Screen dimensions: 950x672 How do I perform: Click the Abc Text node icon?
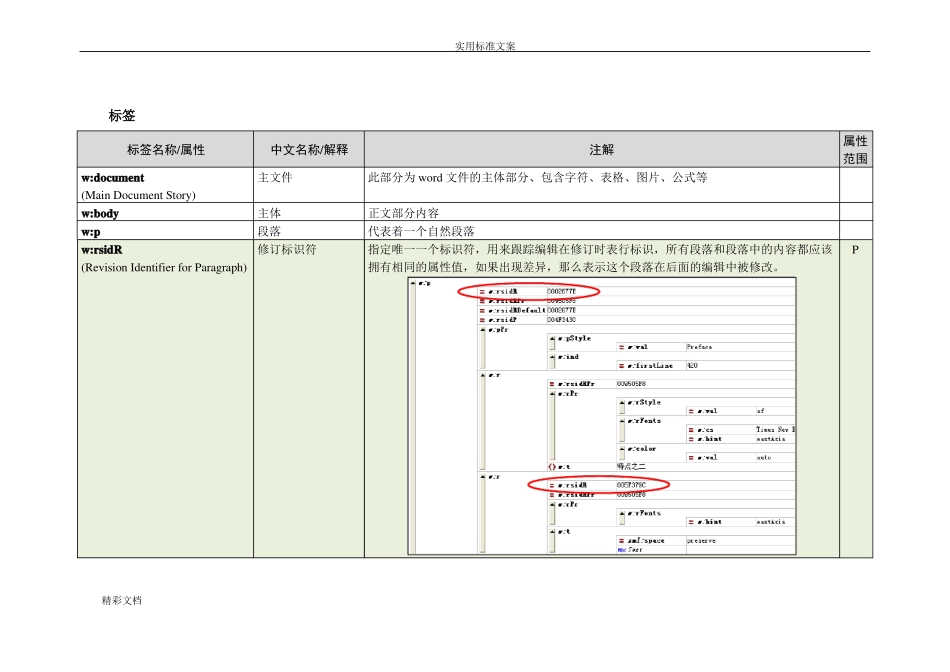pyautogui.click(x=622, y=550)
